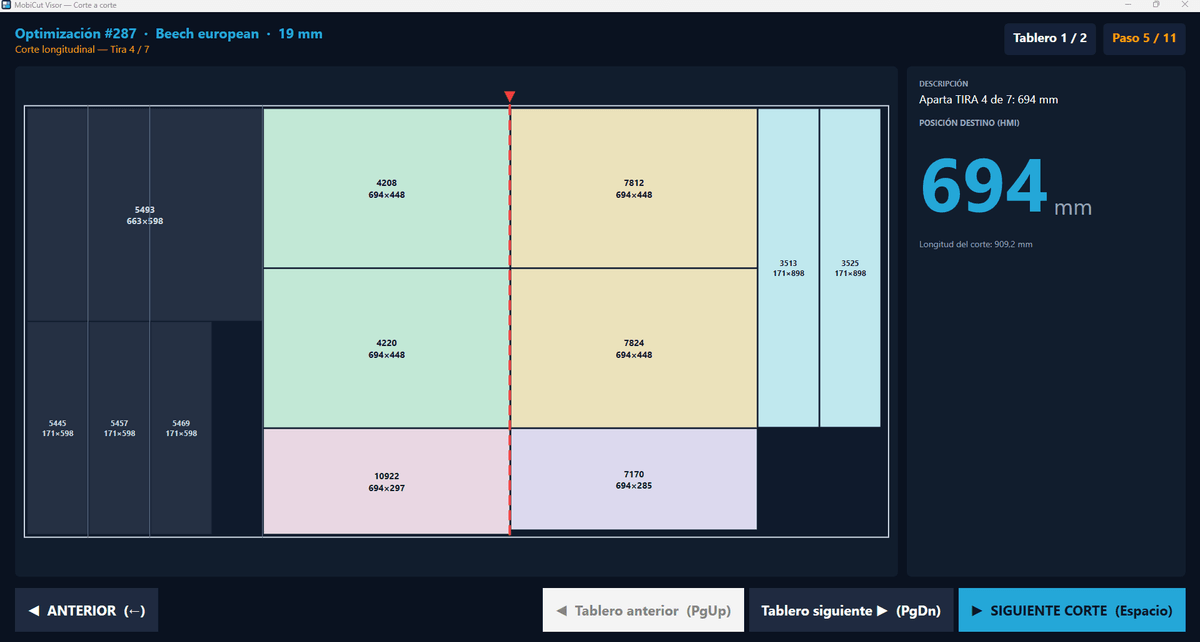Image resolution: width=1200 pixels, height=642 pixels.
Task: Select light blue piece 3513 171×898
Action: point(788,268)
